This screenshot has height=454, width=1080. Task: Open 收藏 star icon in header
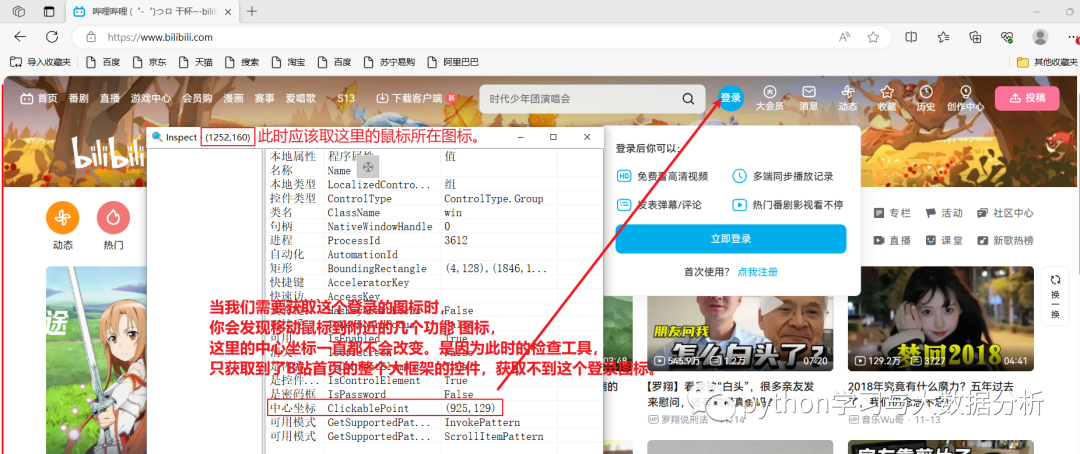887,98
